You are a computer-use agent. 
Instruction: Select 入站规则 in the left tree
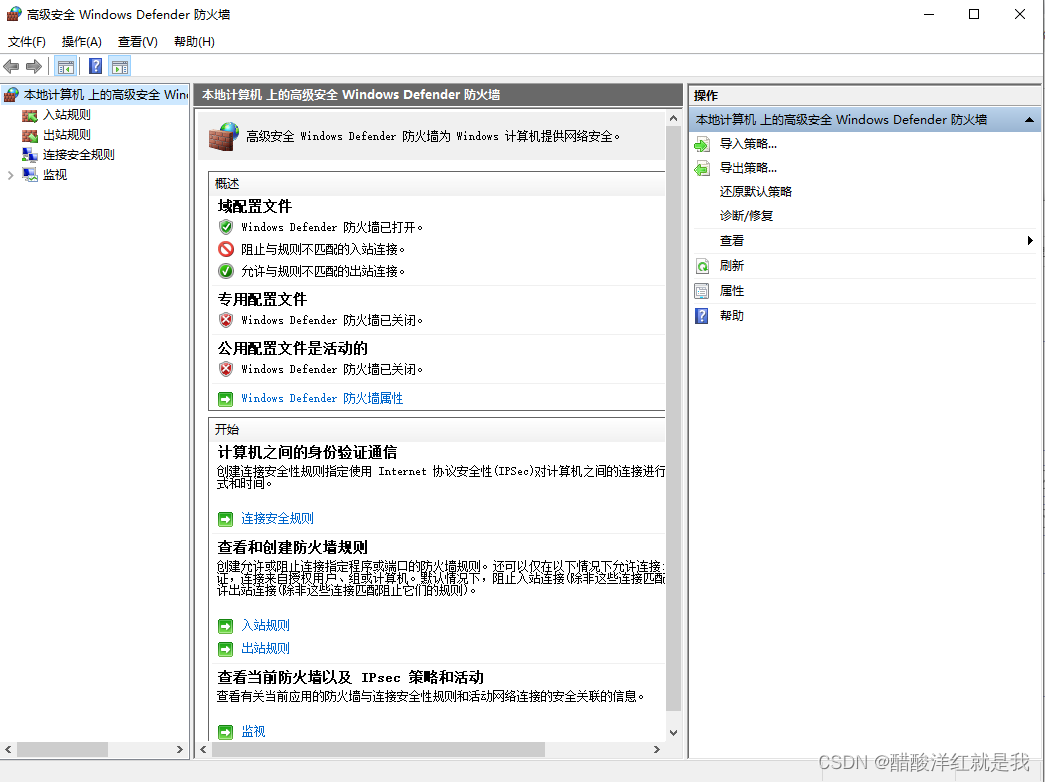[67, 115]
